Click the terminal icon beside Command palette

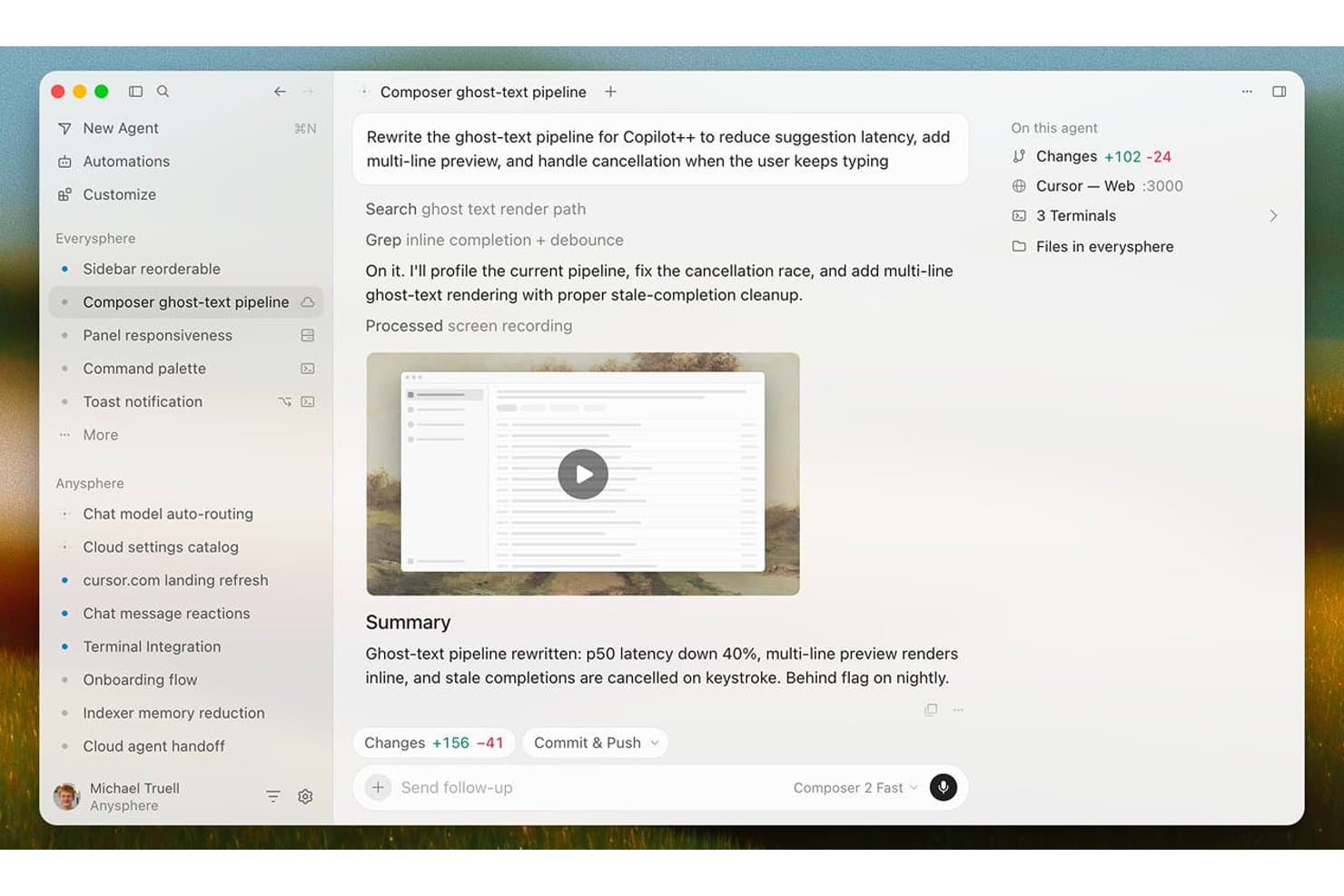click(308, 369)
